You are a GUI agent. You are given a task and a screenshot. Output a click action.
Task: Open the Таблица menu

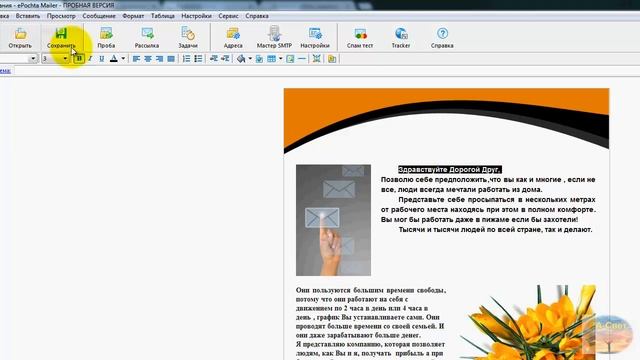[x=163, y=16]
